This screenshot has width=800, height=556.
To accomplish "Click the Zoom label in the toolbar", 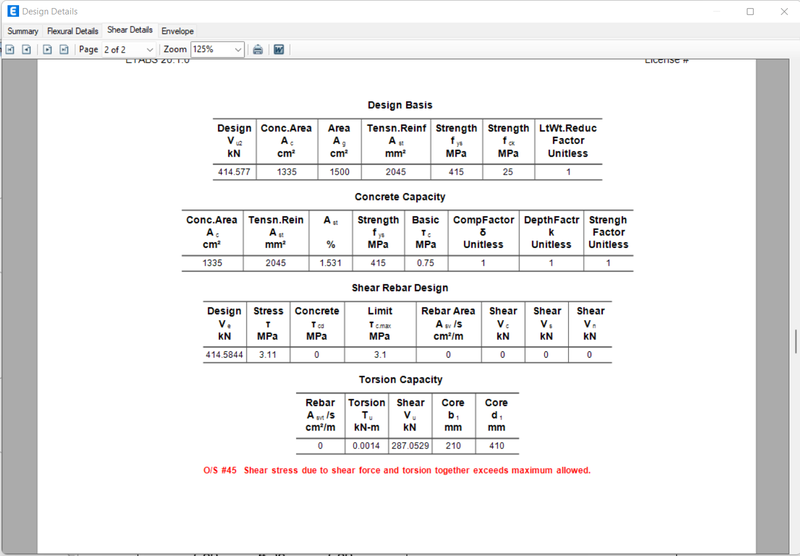I will click(175, 49).
